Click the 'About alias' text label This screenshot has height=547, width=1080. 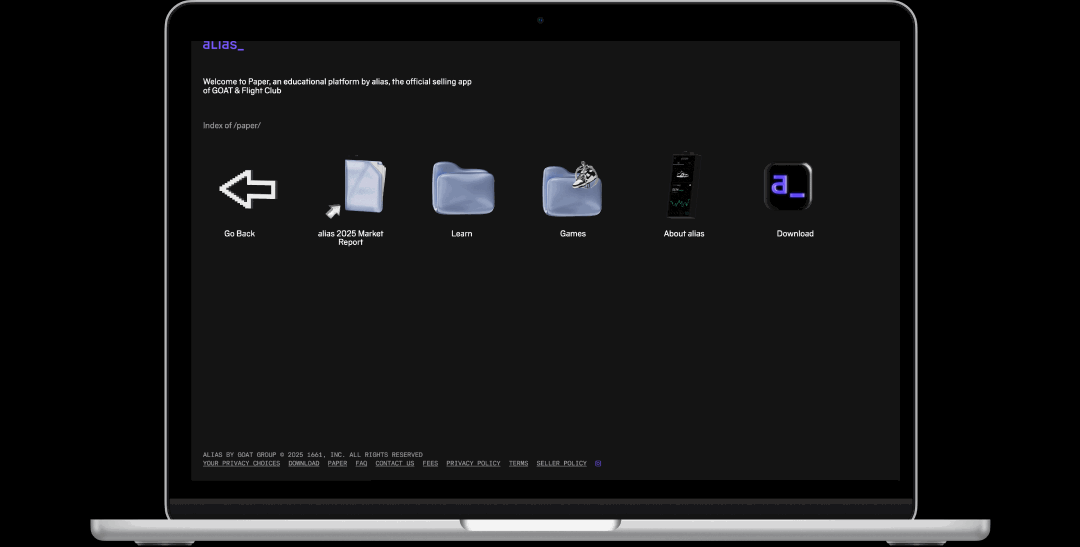click(684, 234)
